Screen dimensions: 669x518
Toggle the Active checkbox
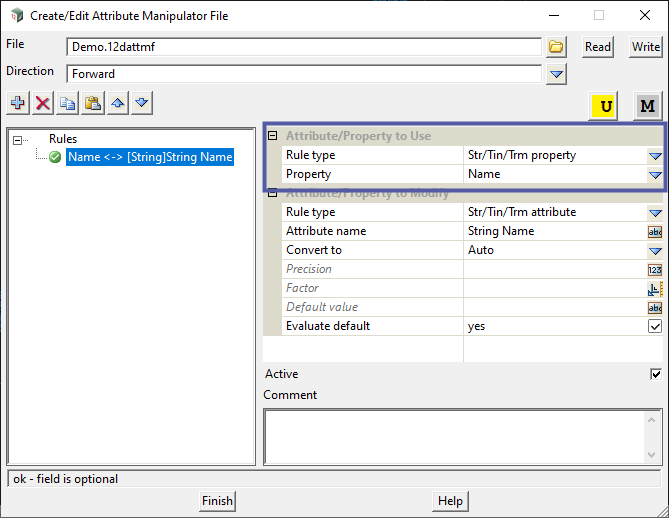pyautogui.click(x=655, y=374)
